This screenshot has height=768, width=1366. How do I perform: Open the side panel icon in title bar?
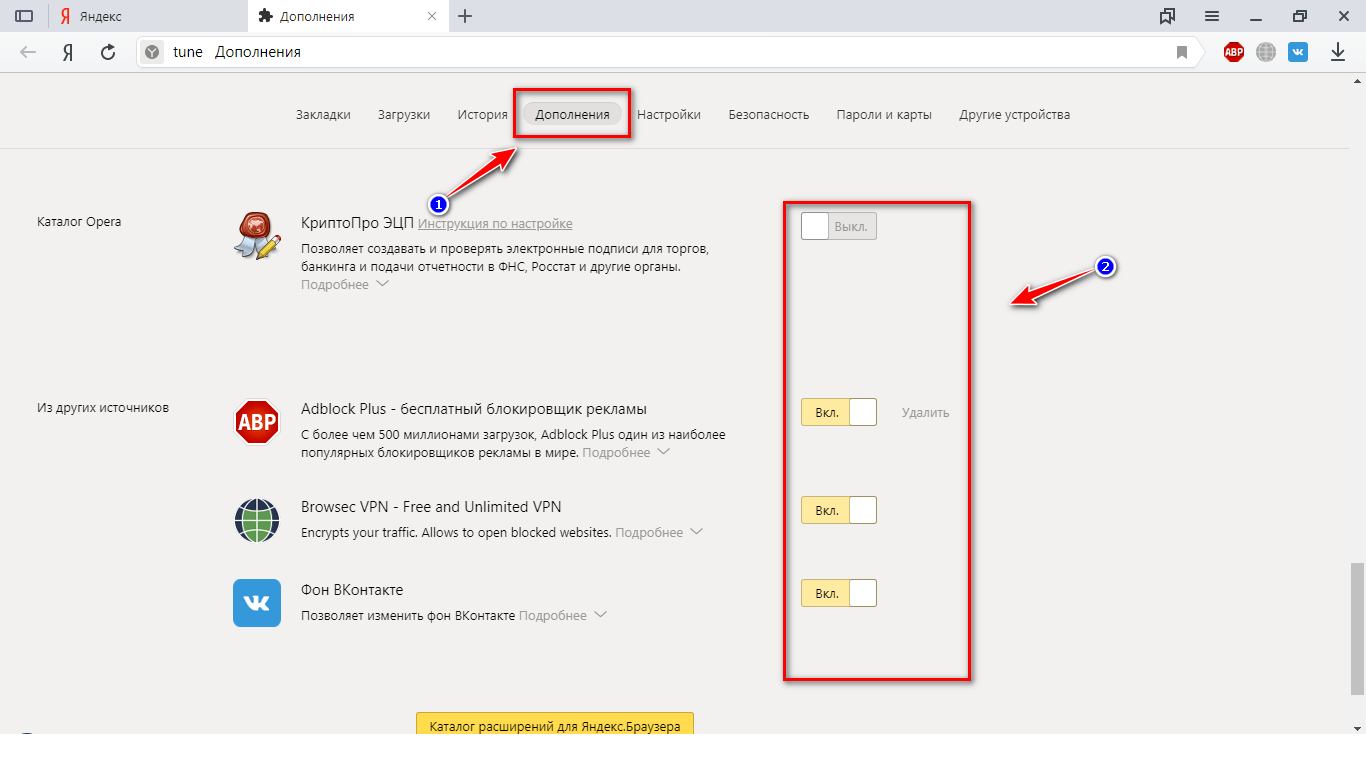pos(24,16)
